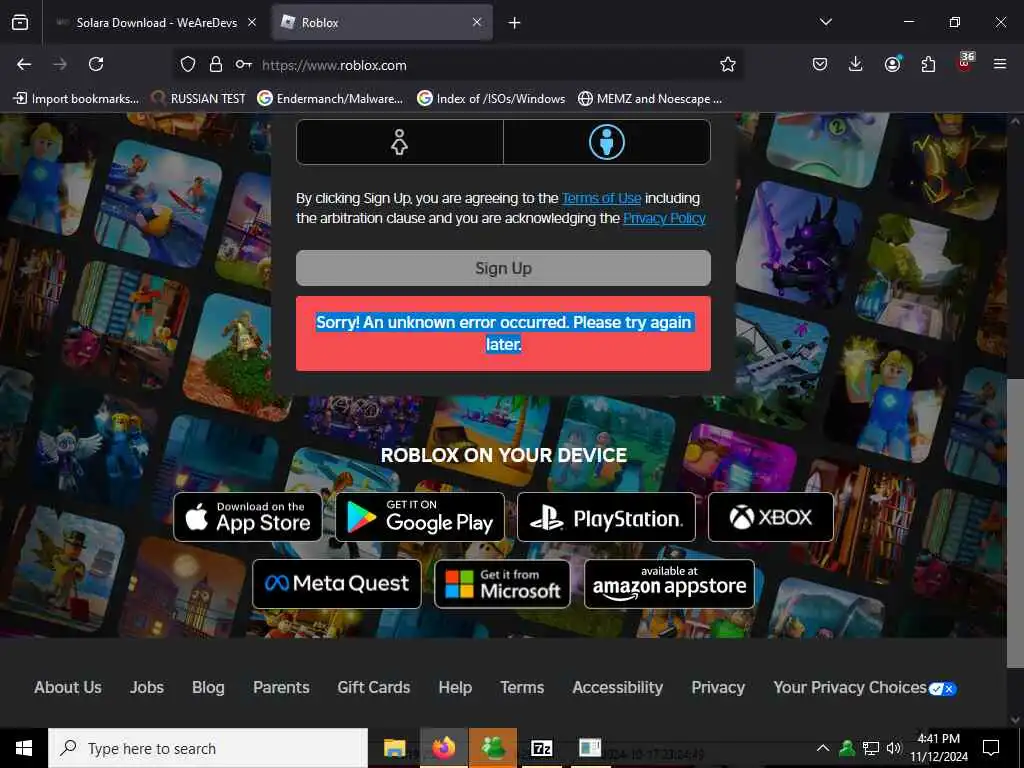The width and height of the screenshot is (1024, 768).
Task: Close the Solara Download tab
Action: click(x=252, y=22)
